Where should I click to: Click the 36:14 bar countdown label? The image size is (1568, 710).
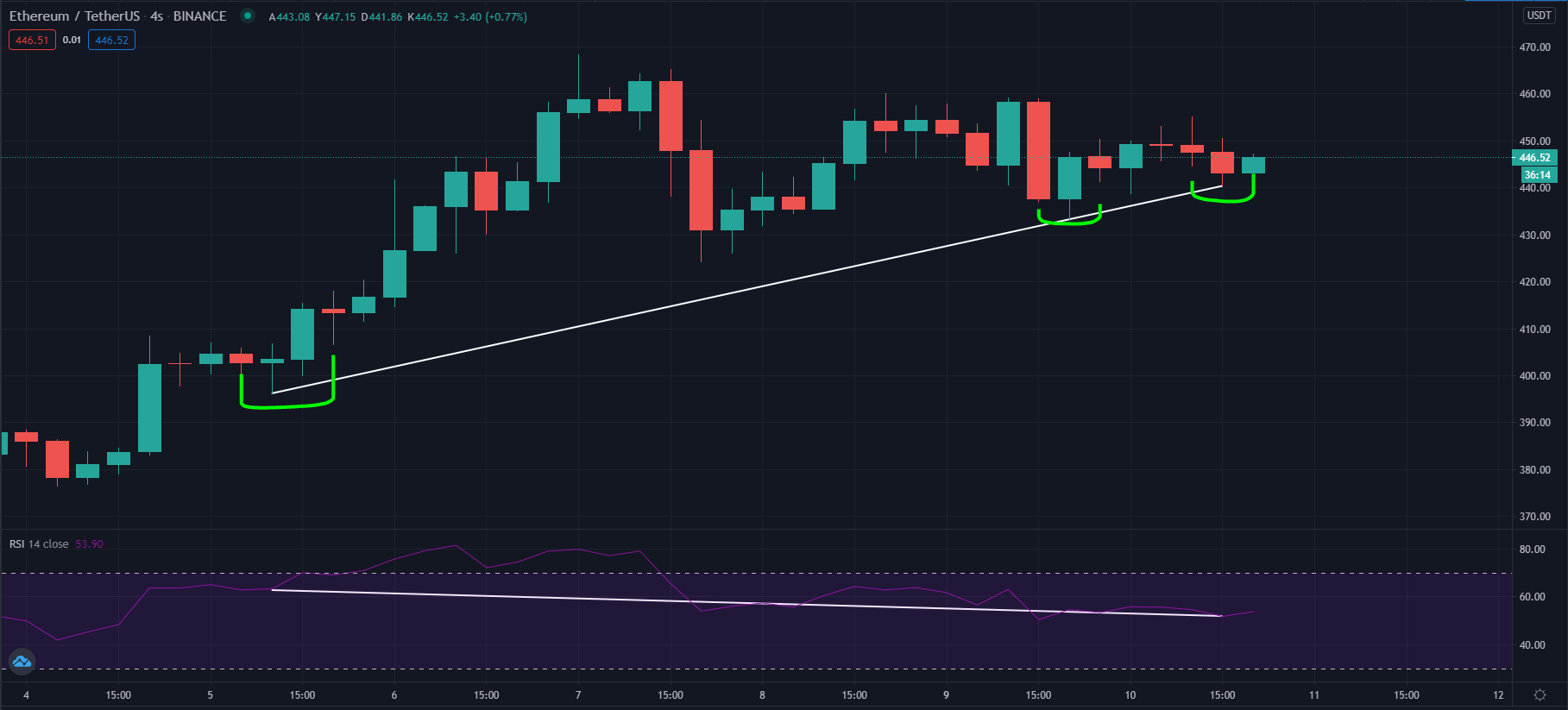tap(1537, 174)
